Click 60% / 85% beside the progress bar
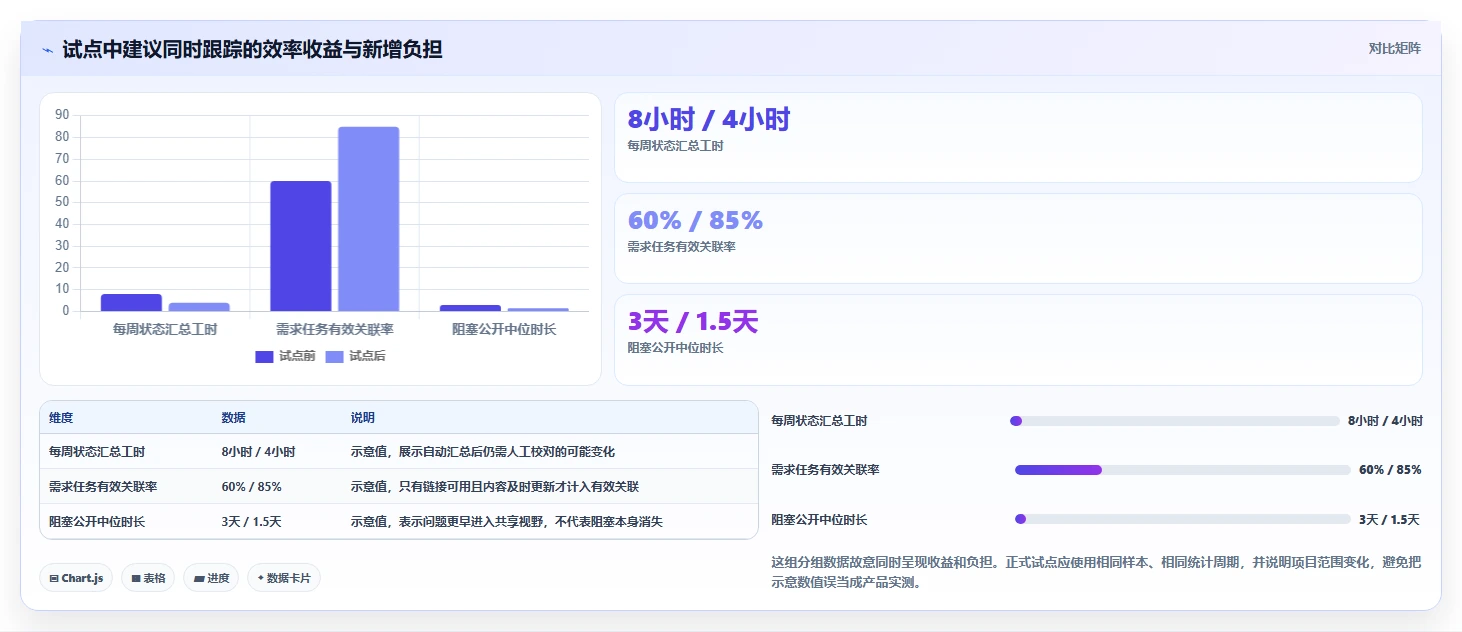The height and width of the screenshot is (632, 1462). pyautogui.click(x=1390, y=470)
